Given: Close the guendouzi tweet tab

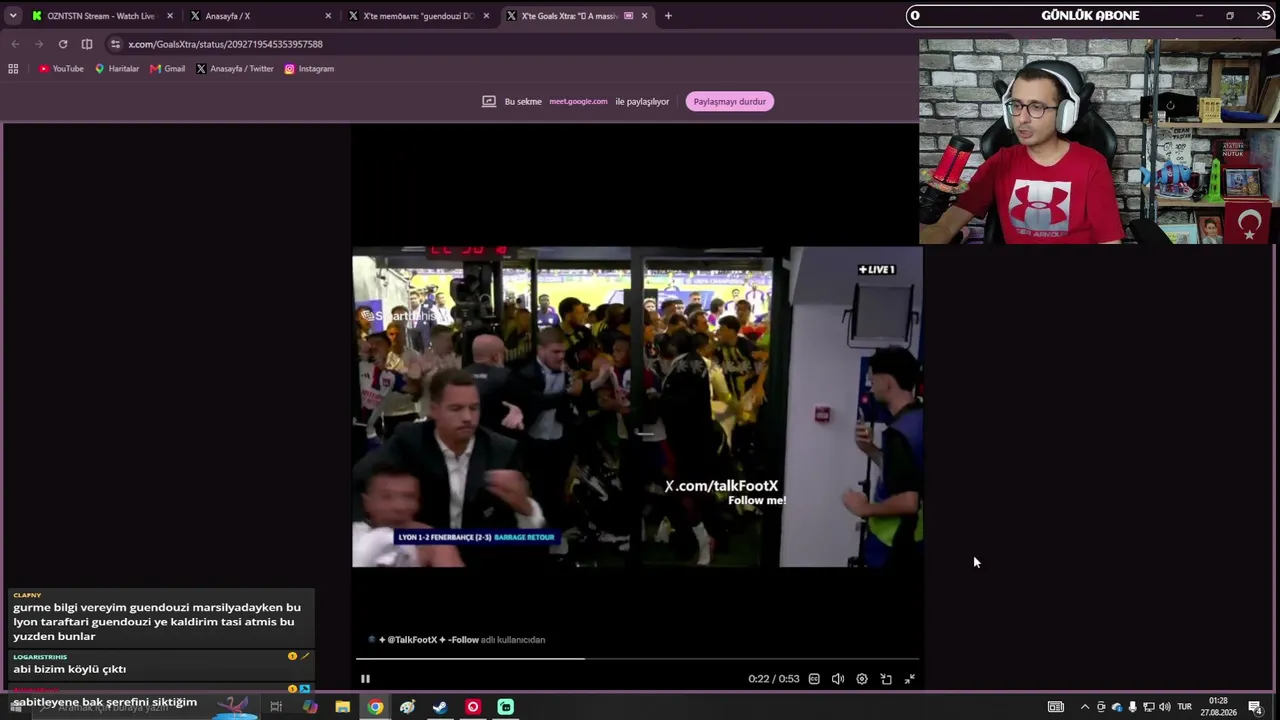Looking at the screenshot, I should point(486,16).
